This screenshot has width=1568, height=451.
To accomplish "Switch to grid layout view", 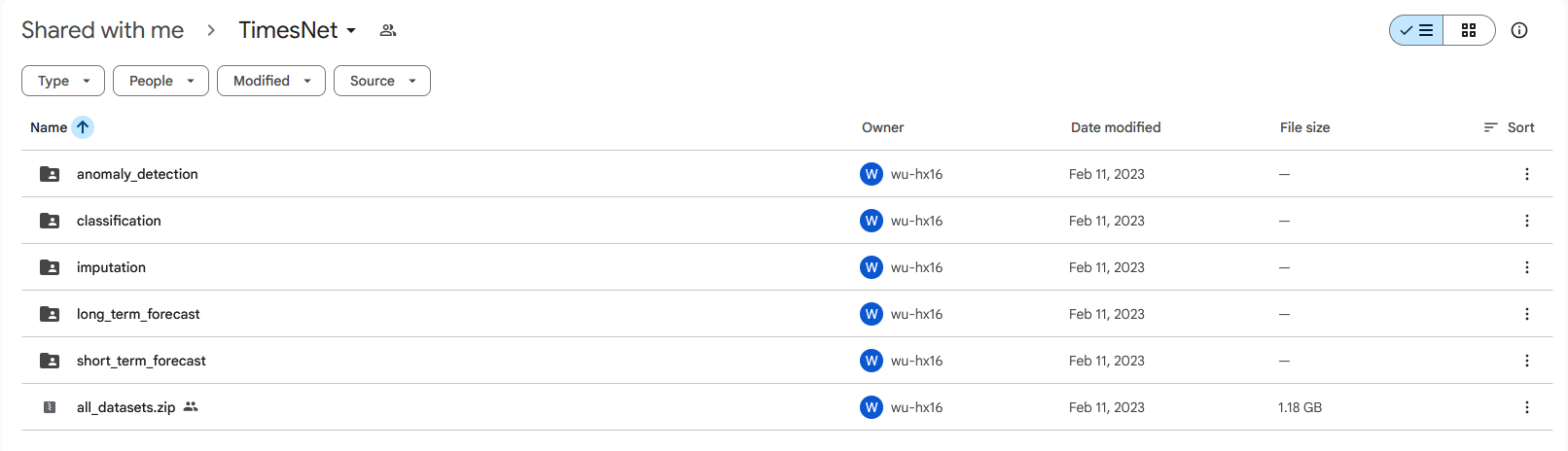I will pos(1469,30).
